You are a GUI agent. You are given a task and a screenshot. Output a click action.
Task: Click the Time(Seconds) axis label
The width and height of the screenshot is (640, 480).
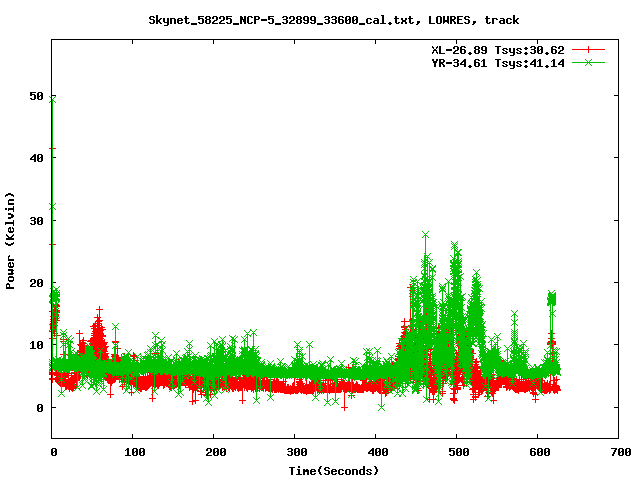pos(333,471)
